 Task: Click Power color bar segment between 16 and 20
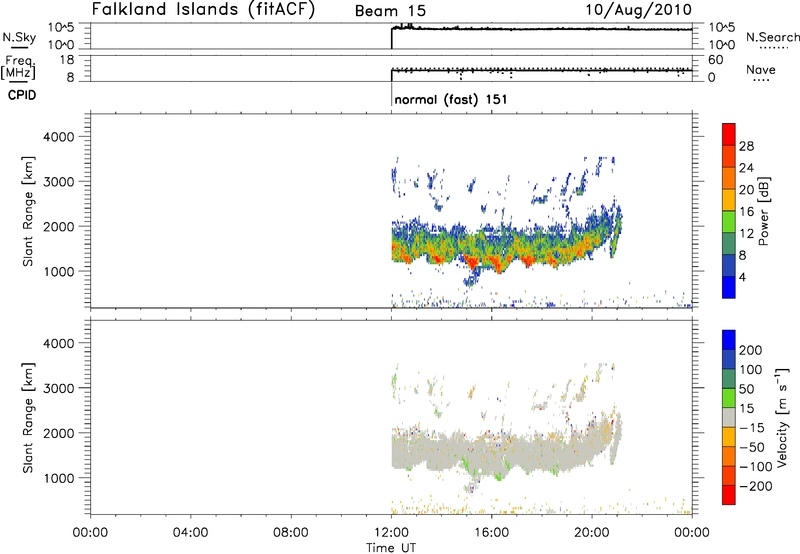coord(729,200)
